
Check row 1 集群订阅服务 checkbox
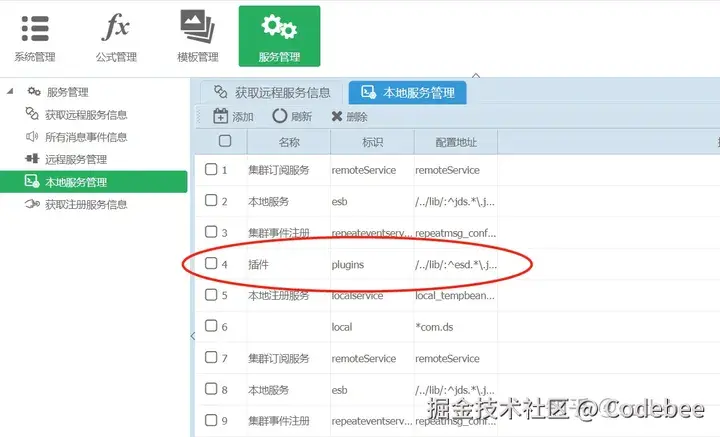pyautogui.click(x=211, y=169)
